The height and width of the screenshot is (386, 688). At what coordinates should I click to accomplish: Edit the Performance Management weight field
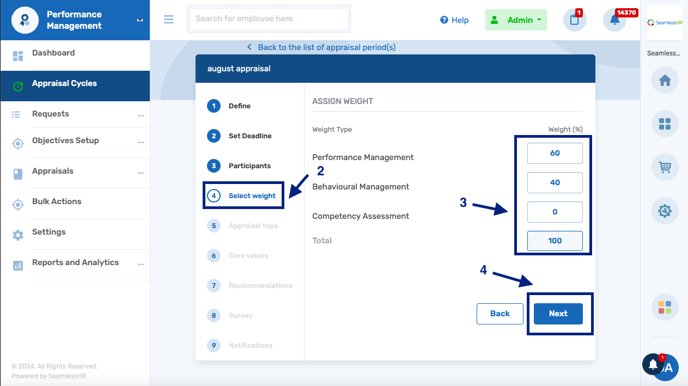pos(555,153)
